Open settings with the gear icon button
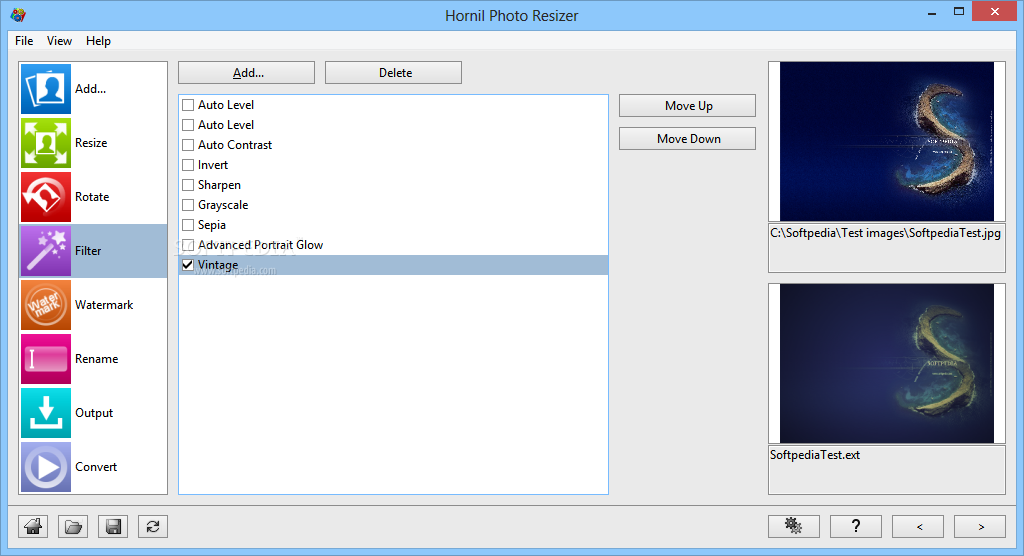The image size is (1024, 556). pos(793,526)
